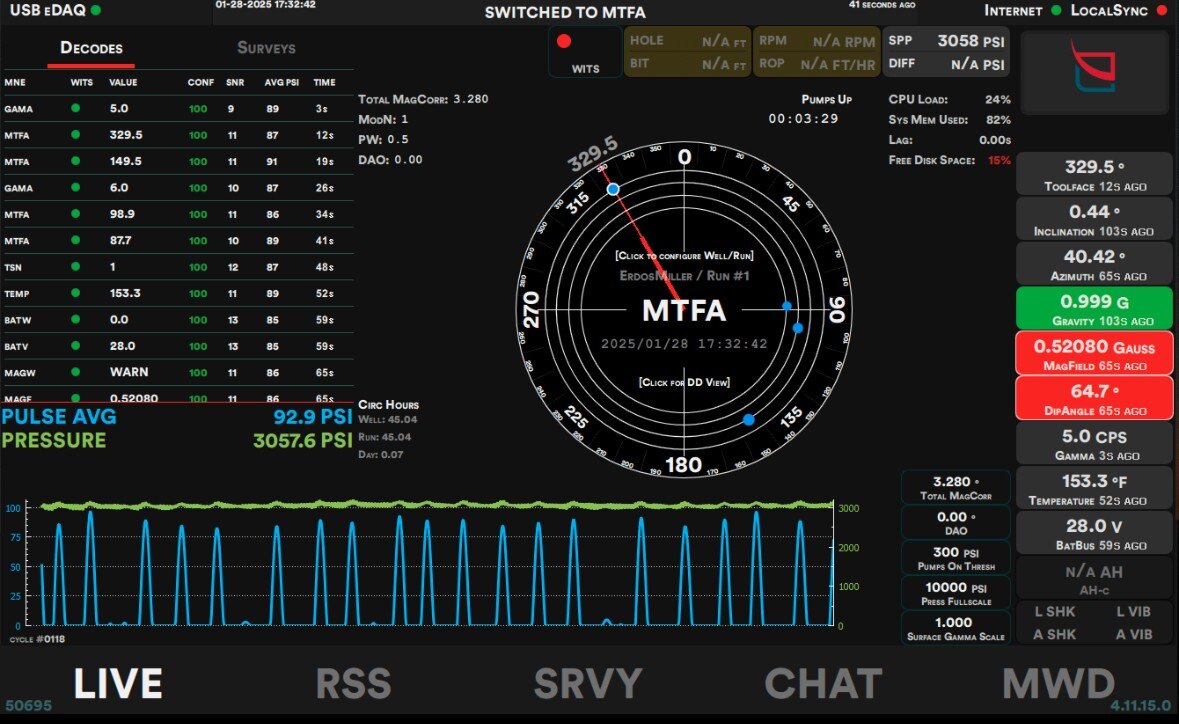Click the ROP N/A FT/HR field

click(817, 64)
